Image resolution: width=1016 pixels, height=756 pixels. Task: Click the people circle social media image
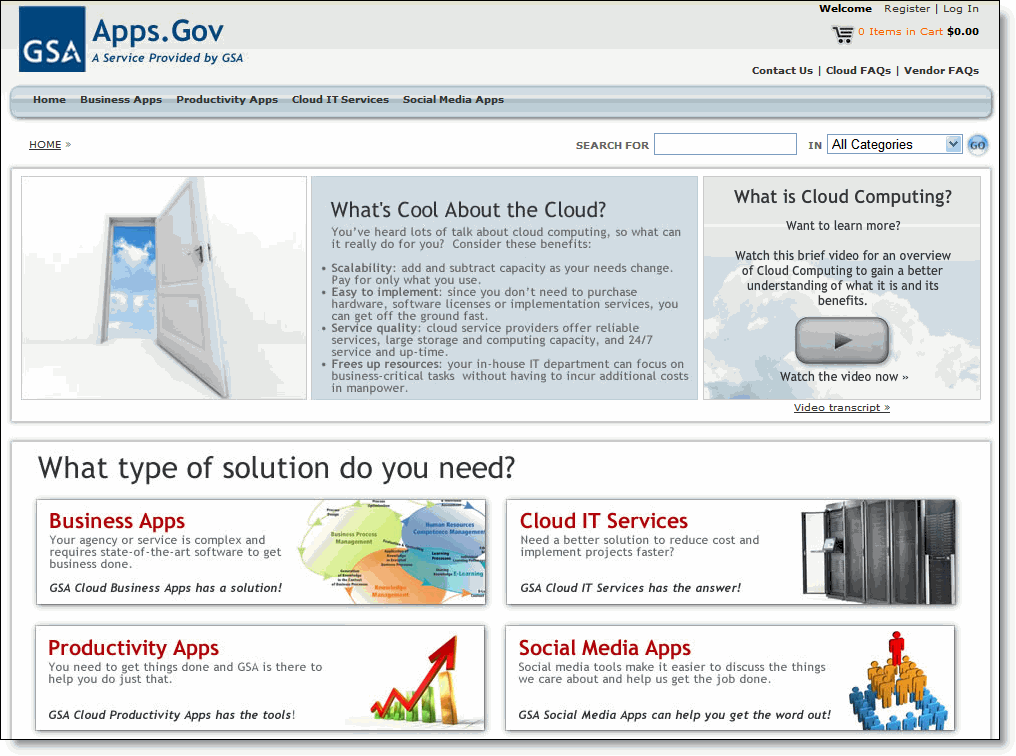tap(897, 680)
